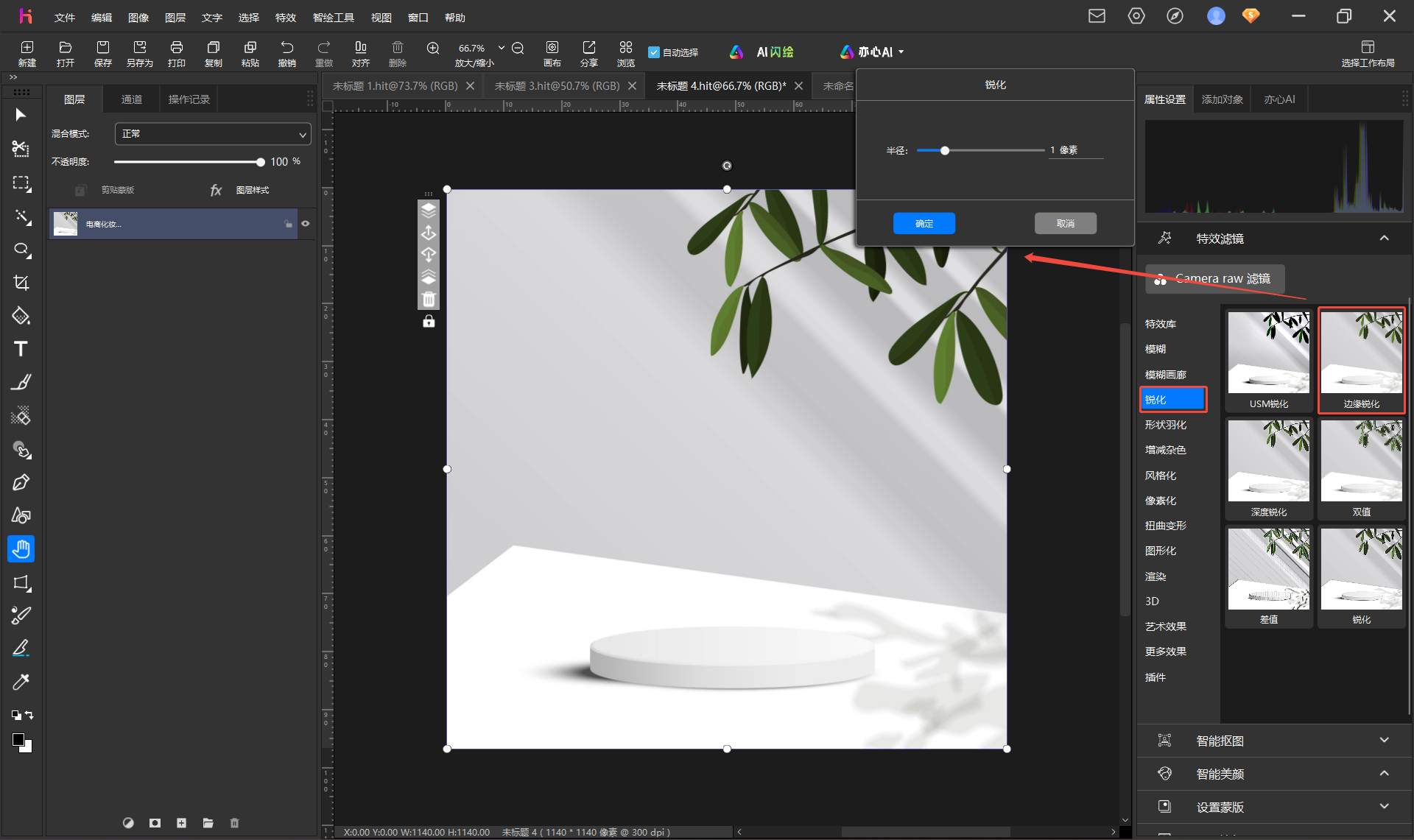Switch to the 操作记录 tab
This screenshot has width=1414, height=840.
click(x=189, y=99)
